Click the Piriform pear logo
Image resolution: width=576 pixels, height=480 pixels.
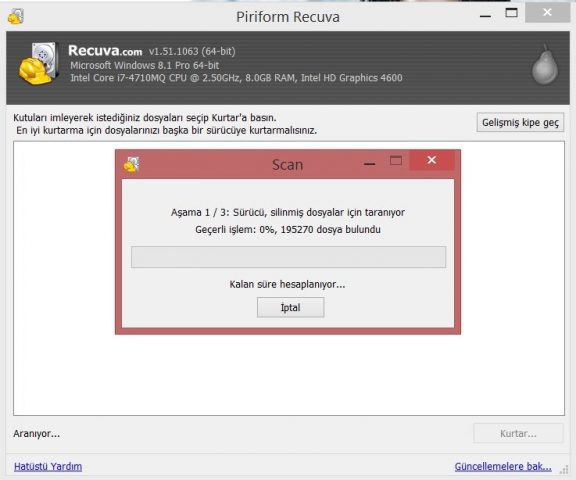click(545, 65)
